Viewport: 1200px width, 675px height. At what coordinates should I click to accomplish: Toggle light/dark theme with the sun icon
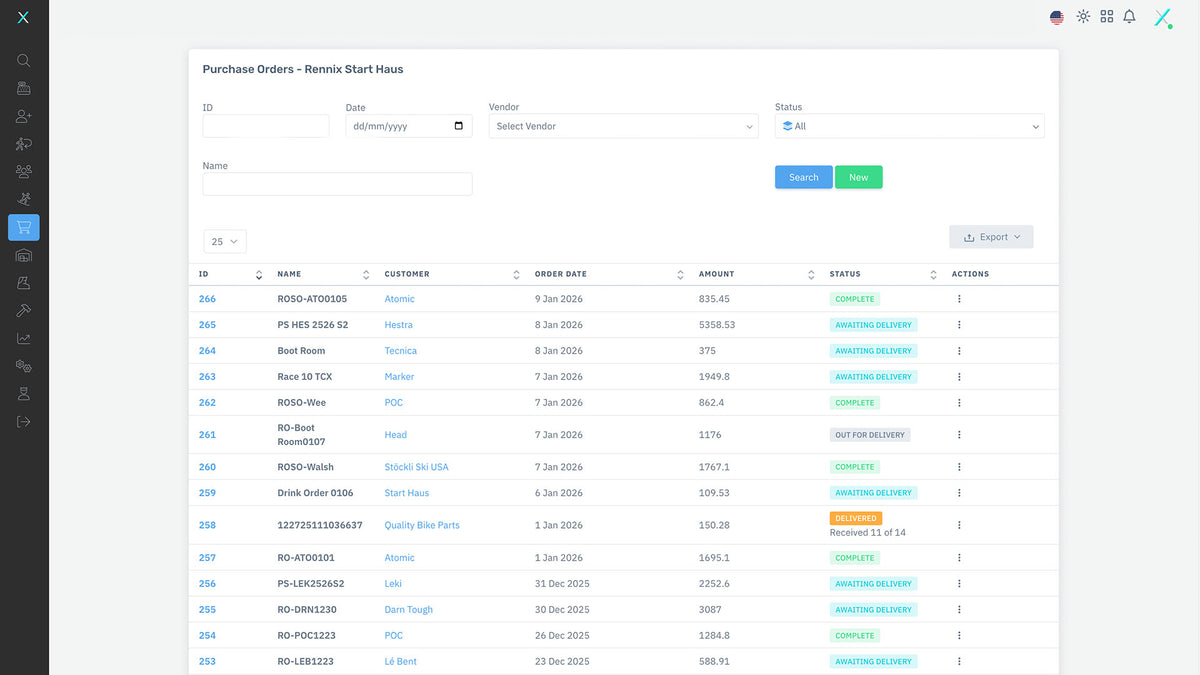coord(1083,17)
